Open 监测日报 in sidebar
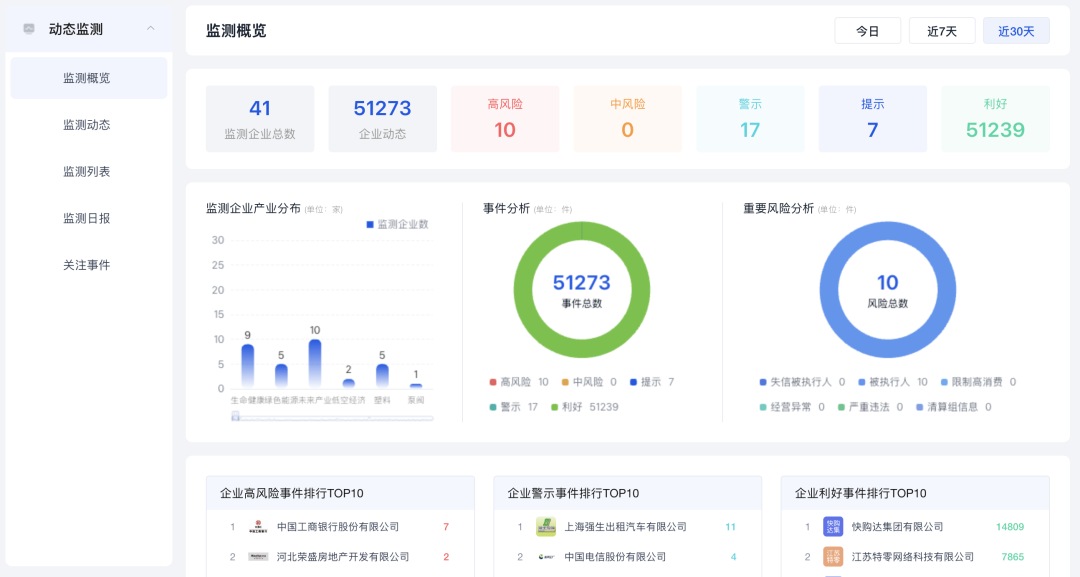Screen dimensions: 1080x577 pos(89,218)
